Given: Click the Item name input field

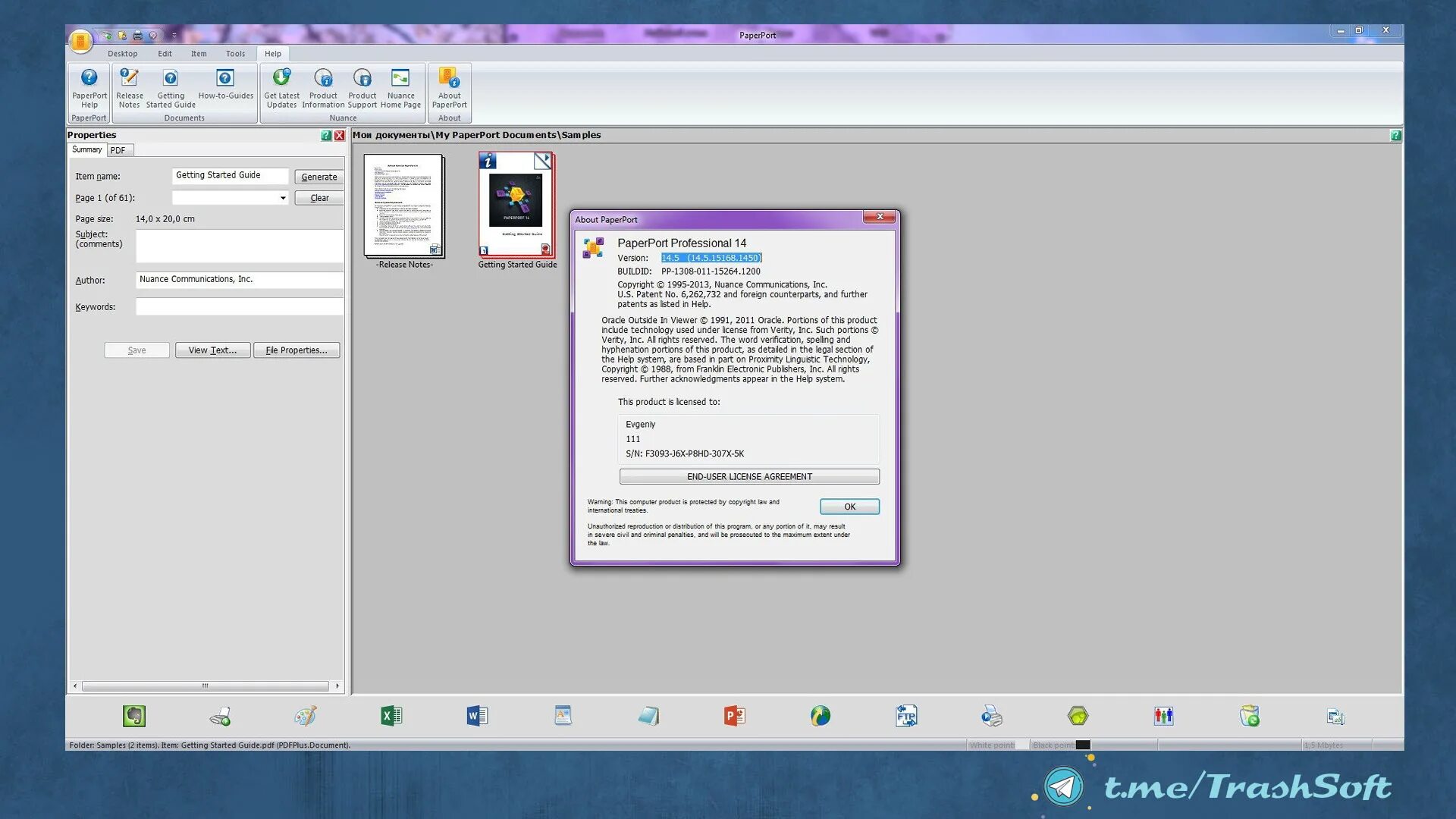Looking at the screenshot, I should (231, 176).
